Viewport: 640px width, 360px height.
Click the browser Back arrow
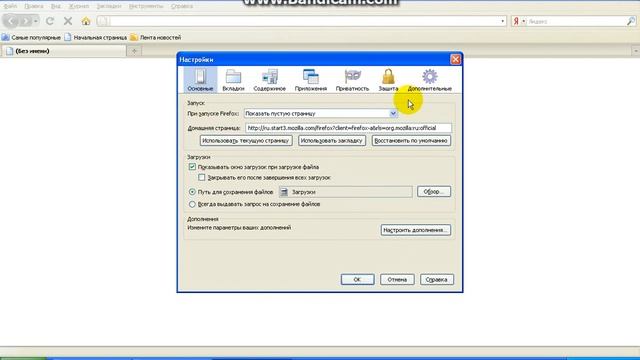click(x=11, y=21)
